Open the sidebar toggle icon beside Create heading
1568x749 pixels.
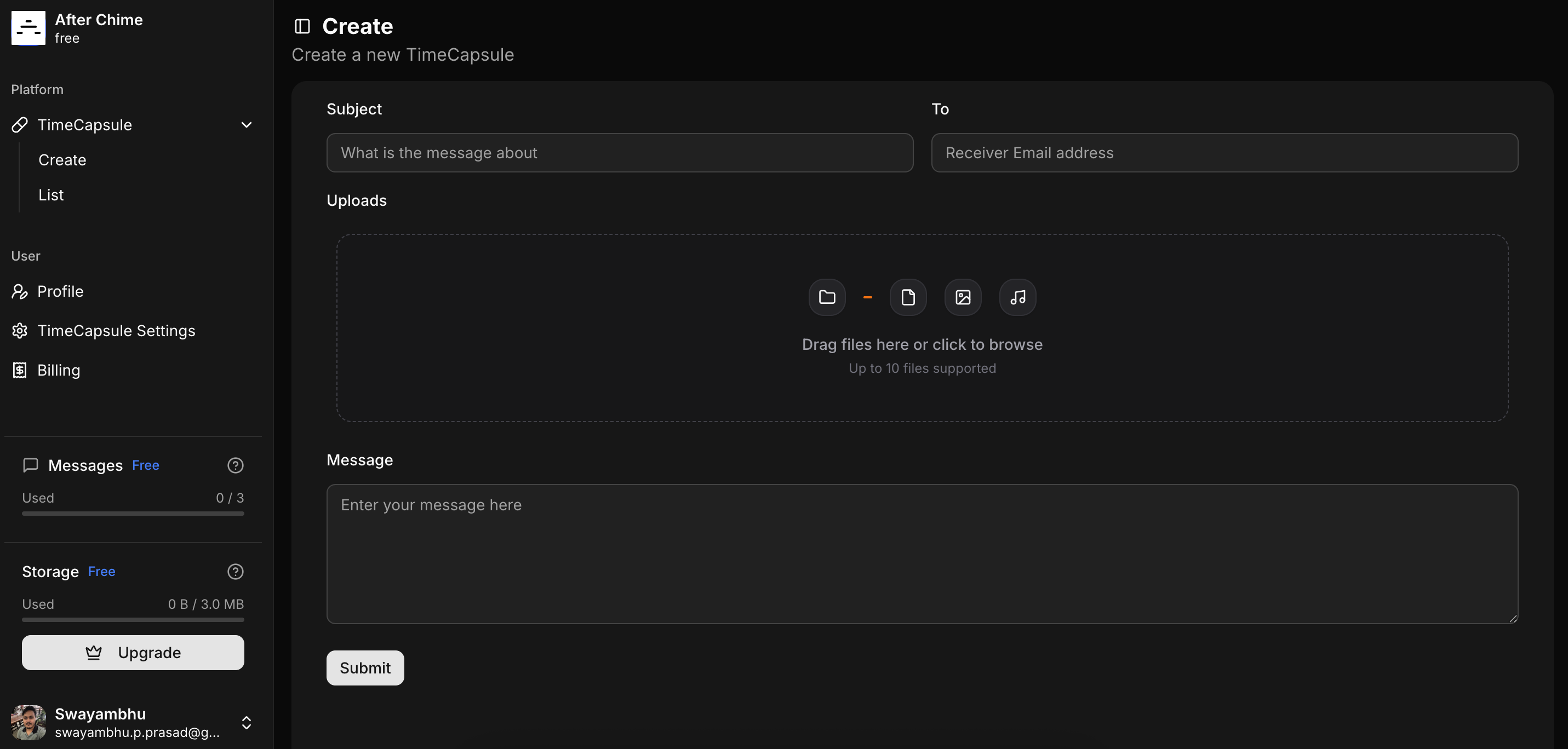pyautogui.click(x=302, y=26)
